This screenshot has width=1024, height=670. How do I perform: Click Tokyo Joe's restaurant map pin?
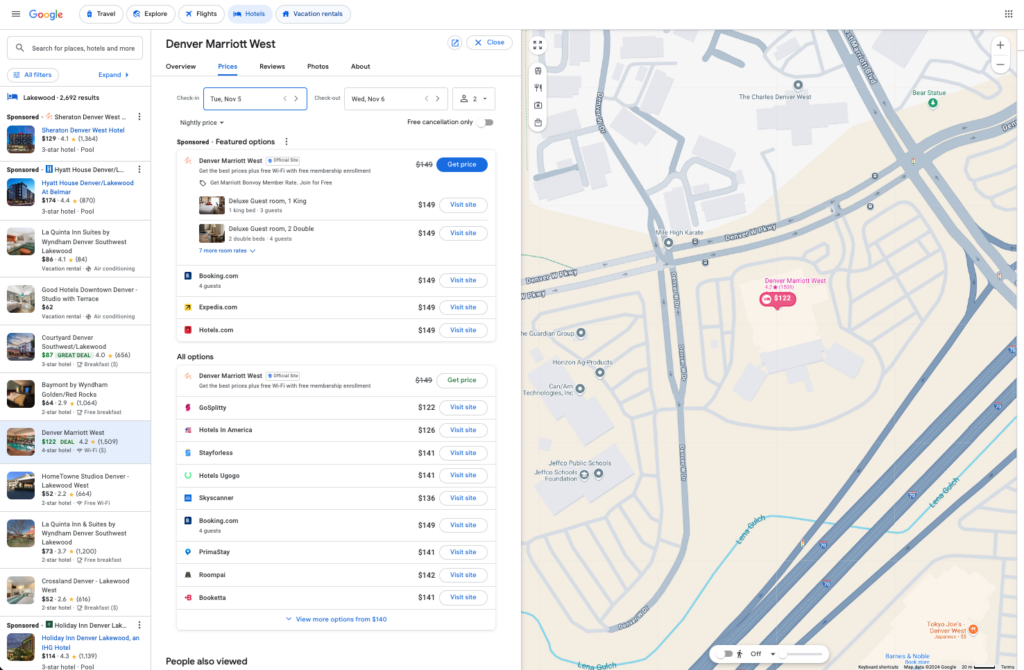[x=973, y=630]
